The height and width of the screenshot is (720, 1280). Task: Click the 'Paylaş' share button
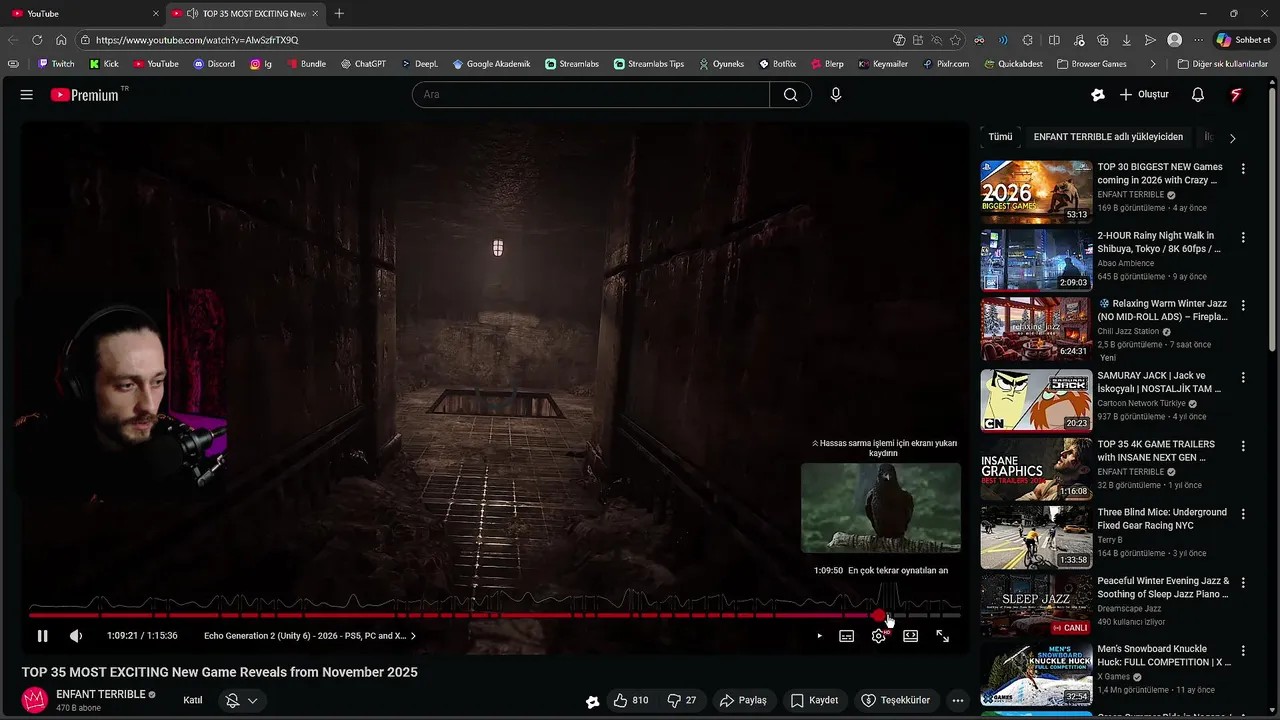(x=743, y=701)
